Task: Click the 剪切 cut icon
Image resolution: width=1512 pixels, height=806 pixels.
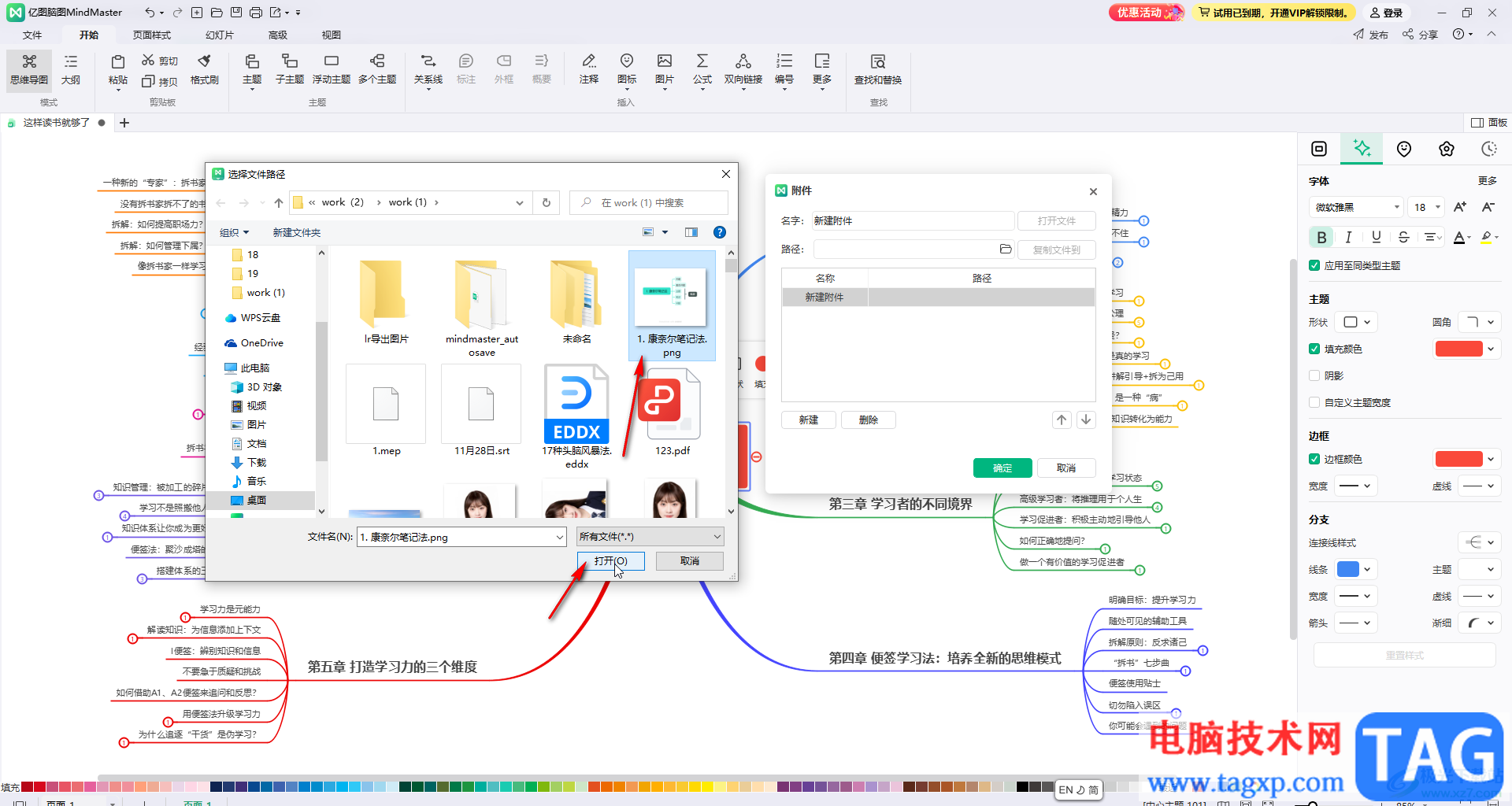Action: tap(160, 61)
